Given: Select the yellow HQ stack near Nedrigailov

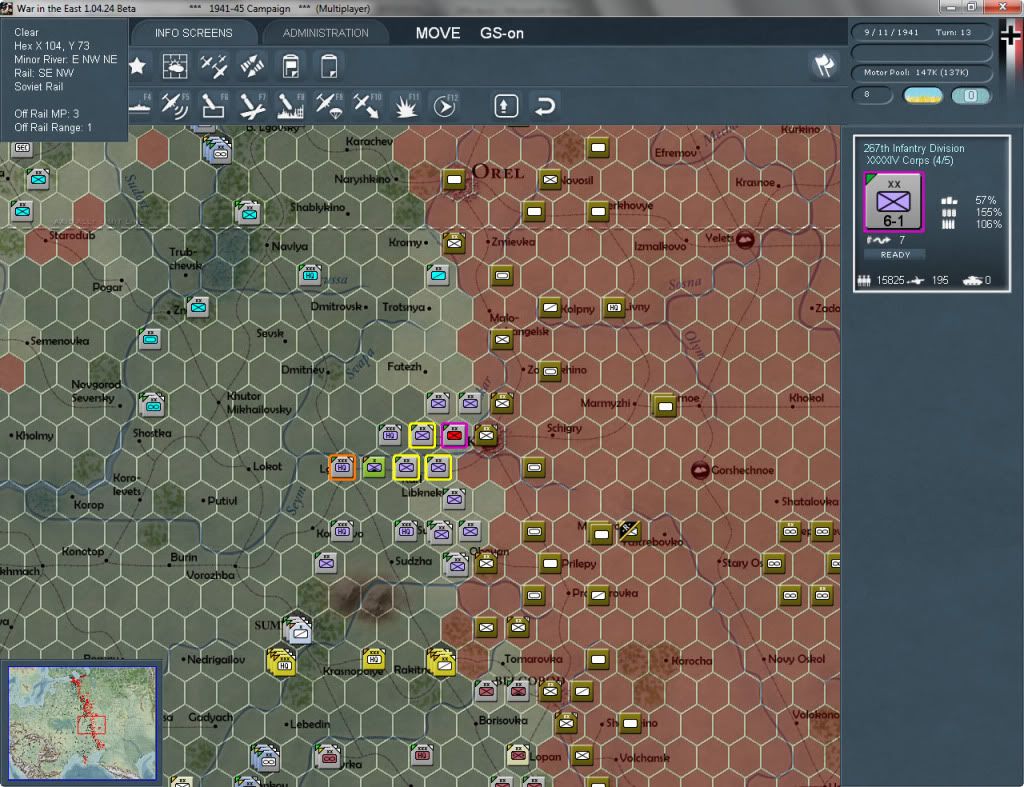Looking at the screenshot, I should pos(282,662).
